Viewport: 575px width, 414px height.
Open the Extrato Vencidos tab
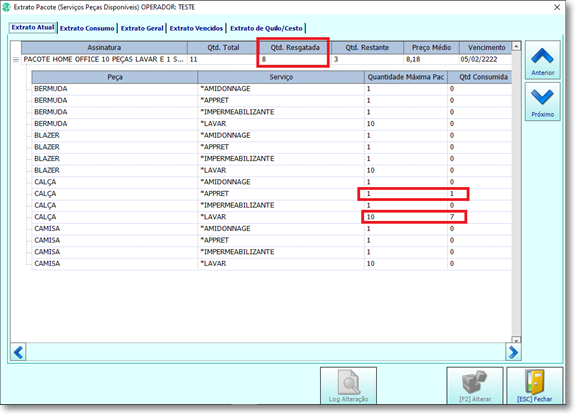tap(196, 28)
